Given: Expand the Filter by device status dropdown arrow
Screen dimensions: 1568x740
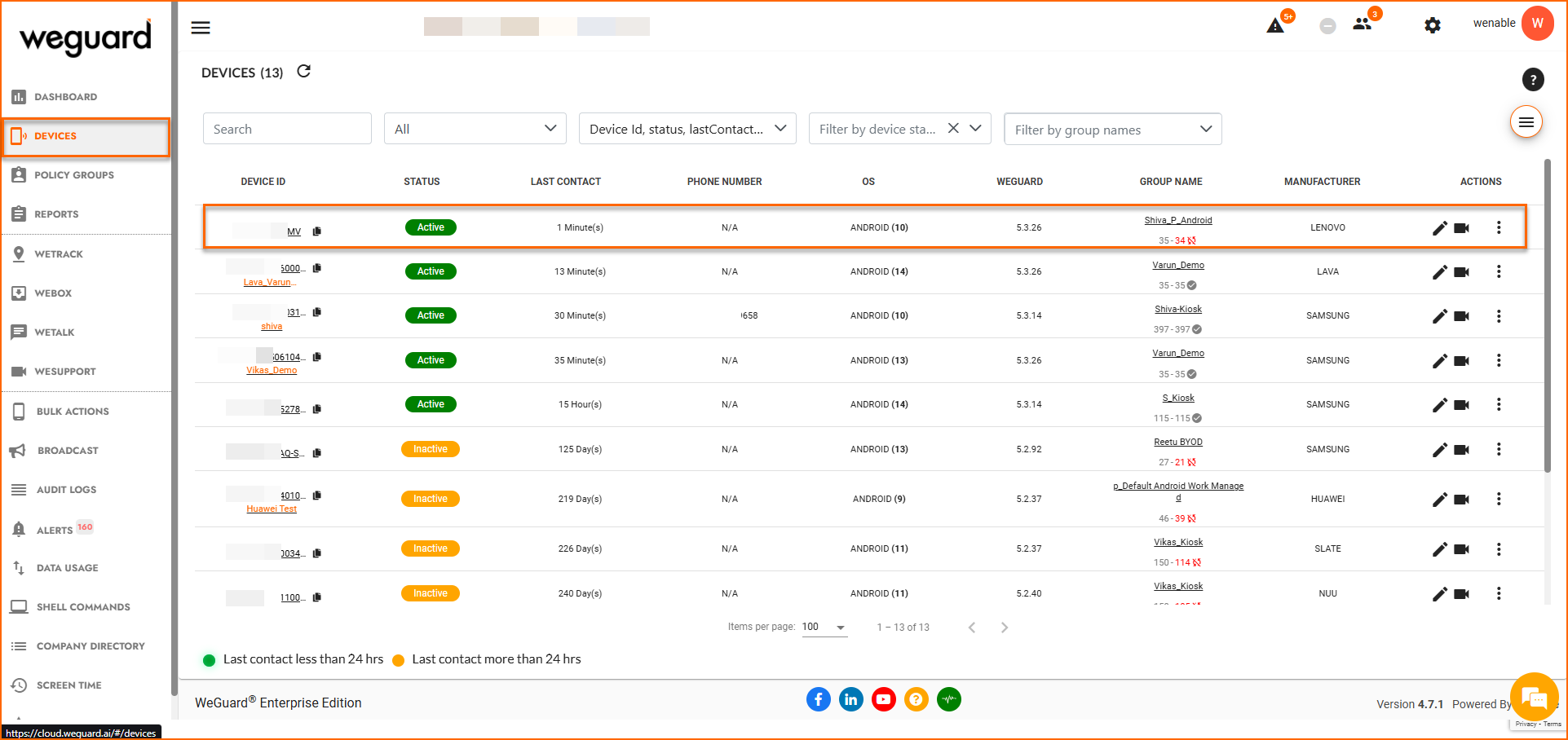Looking at the screenshot, I should coord(975,128).
